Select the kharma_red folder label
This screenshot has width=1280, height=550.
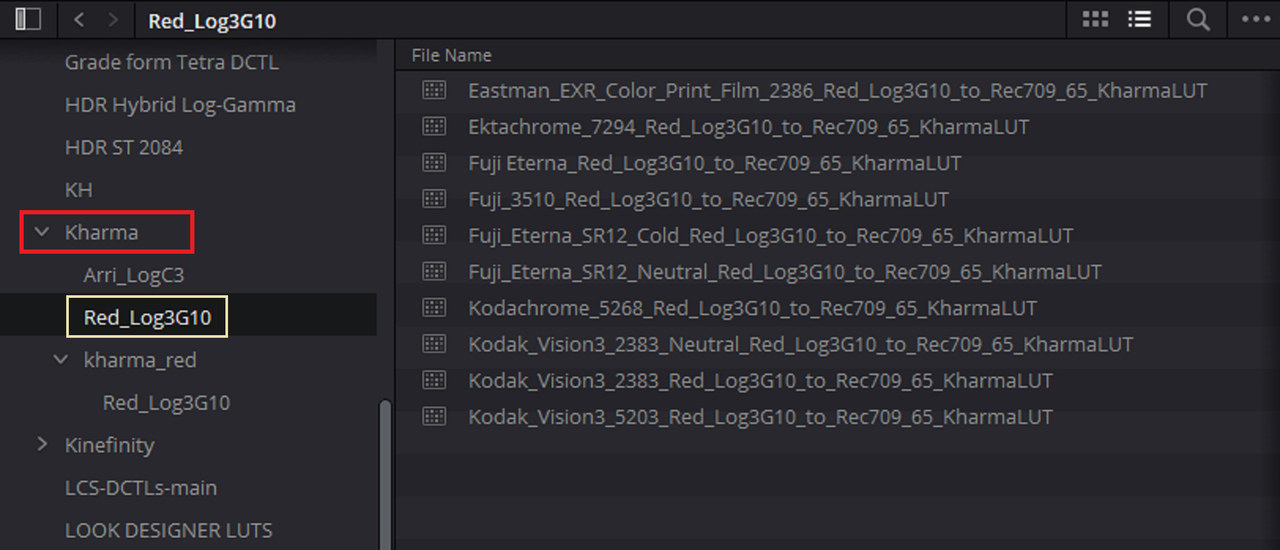tap(140, 360)
